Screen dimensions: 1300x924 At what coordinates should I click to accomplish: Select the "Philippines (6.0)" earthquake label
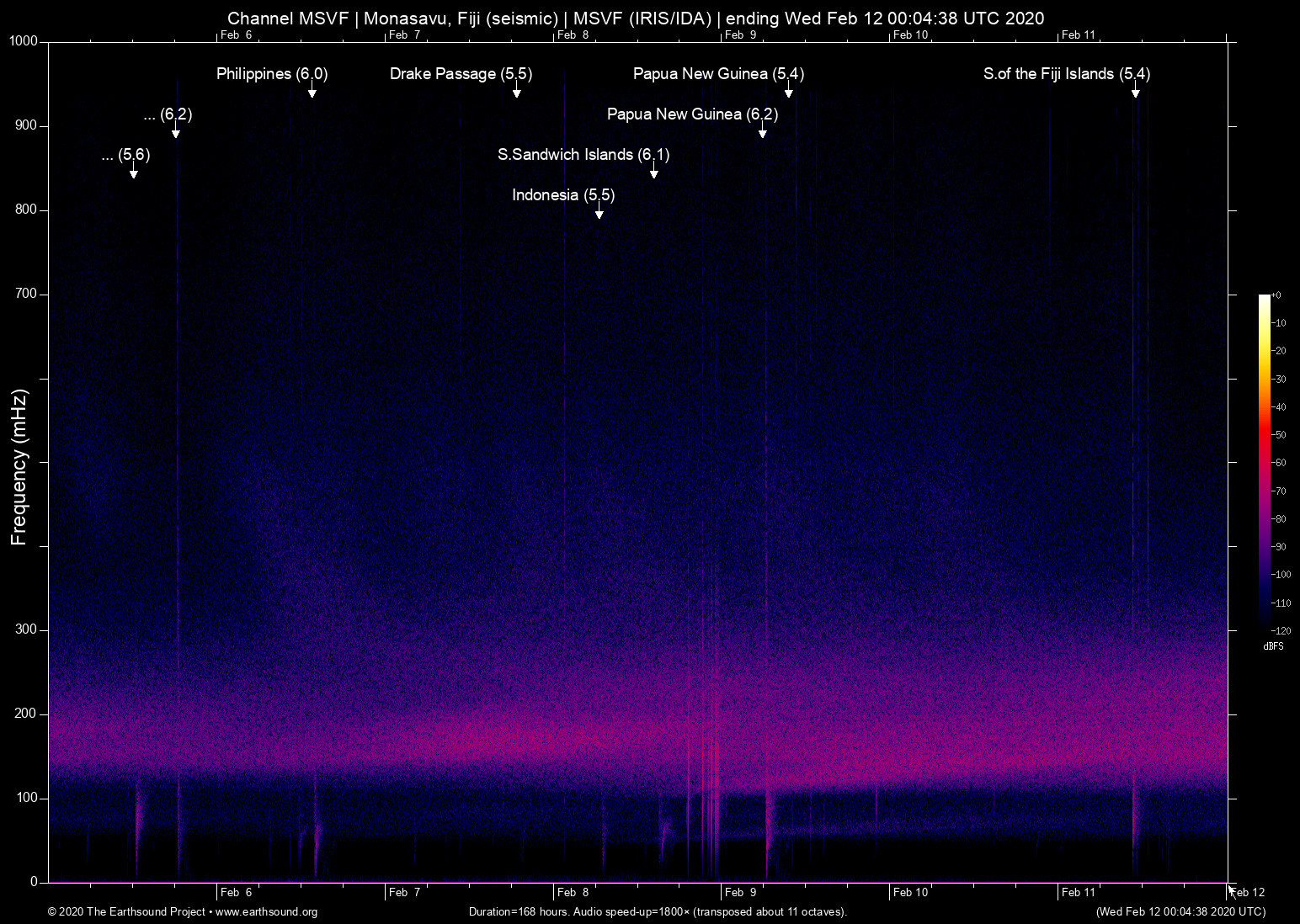[x=272, y=74]
